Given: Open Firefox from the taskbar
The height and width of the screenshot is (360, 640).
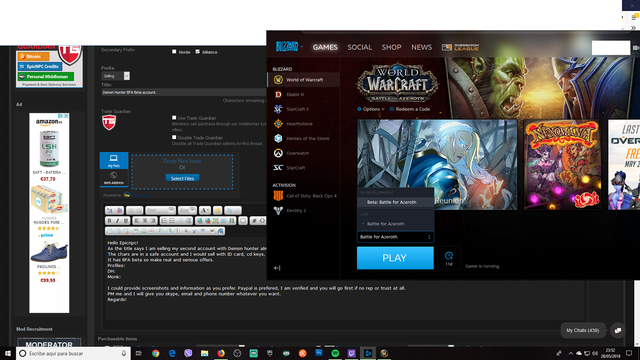Looking at the screenshot, I should [x=221, y=353].
